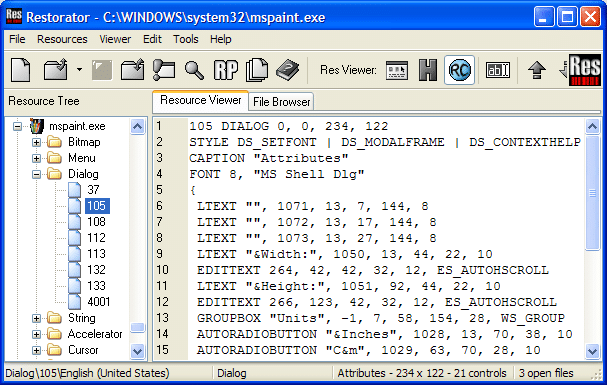This screenshot has width=607, height=385.
Task: Click the resource tree toggle icon
Action: pyautogui.click(x=164, y=70)
